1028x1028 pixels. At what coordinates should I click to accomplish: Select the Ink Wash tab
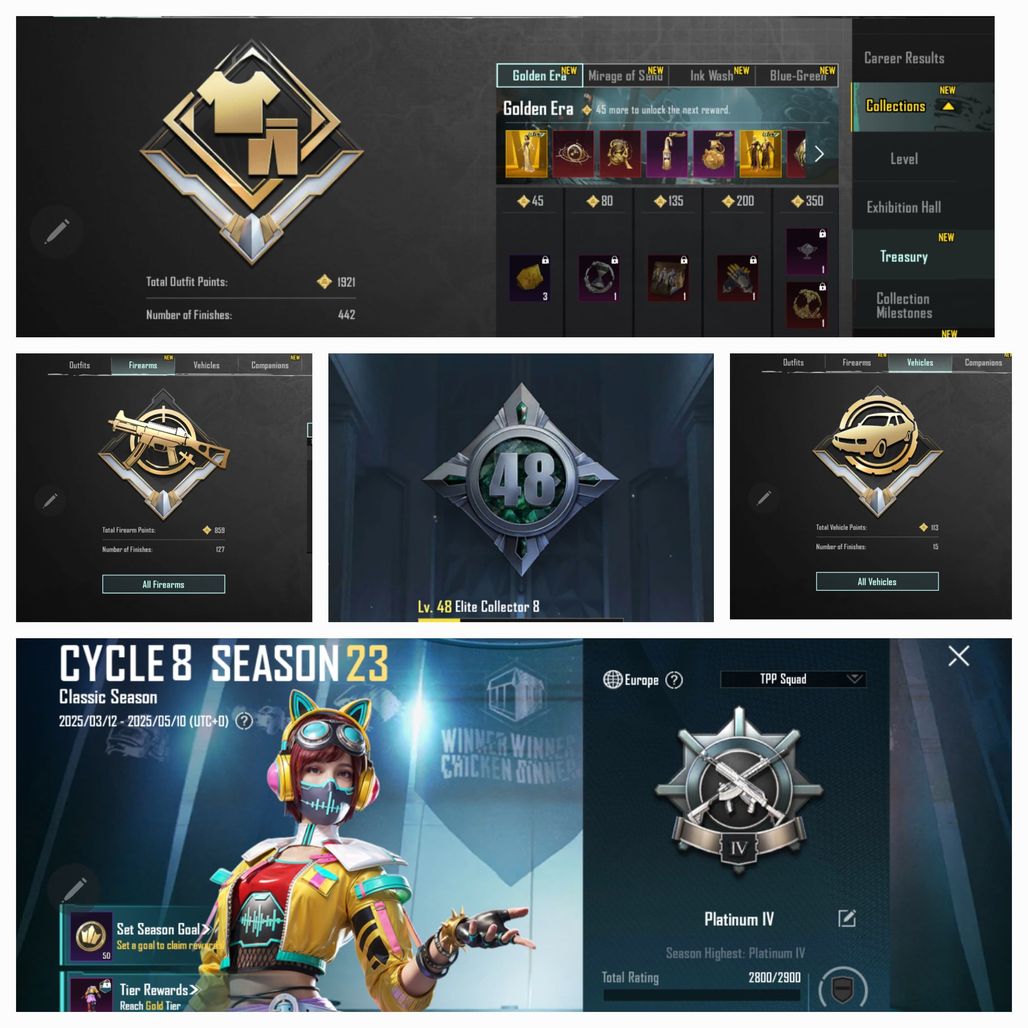(x=713, y=75)
